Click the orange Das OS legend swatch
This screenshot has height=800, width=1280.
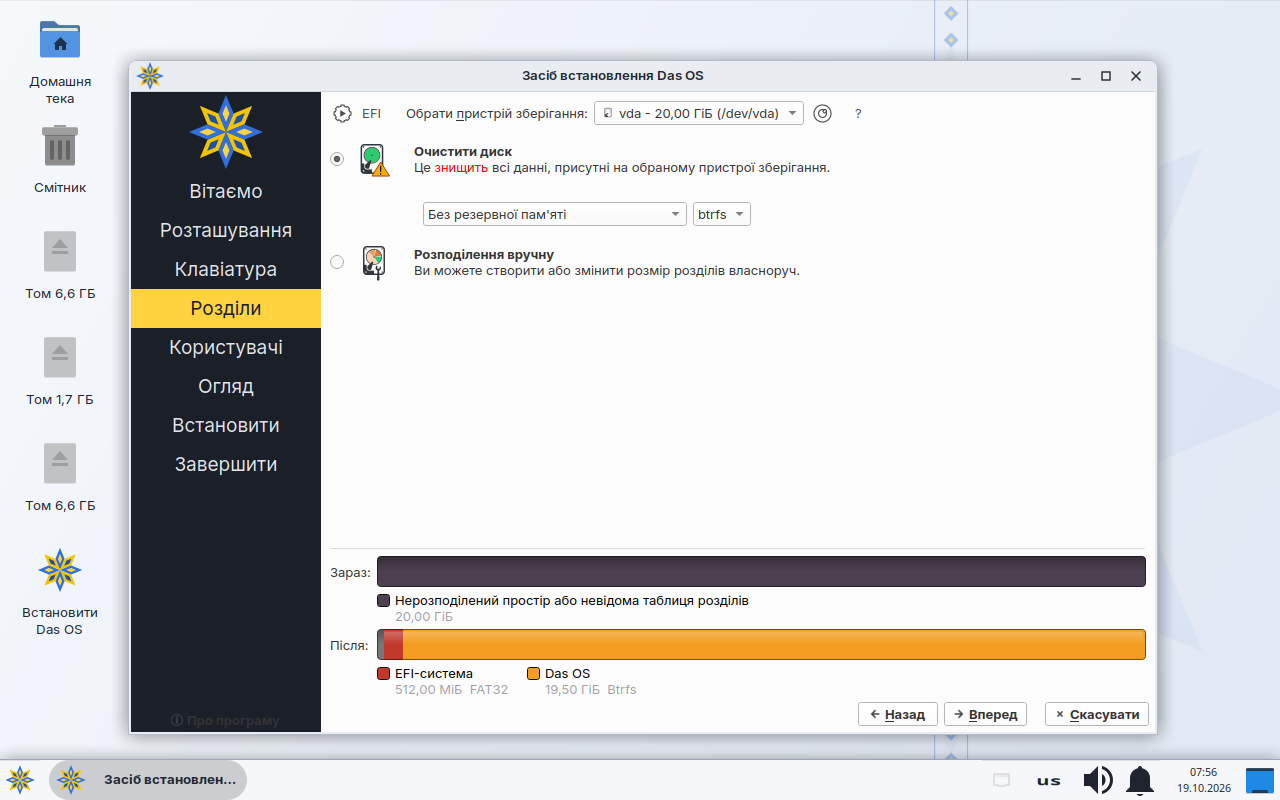click(533, 674)
